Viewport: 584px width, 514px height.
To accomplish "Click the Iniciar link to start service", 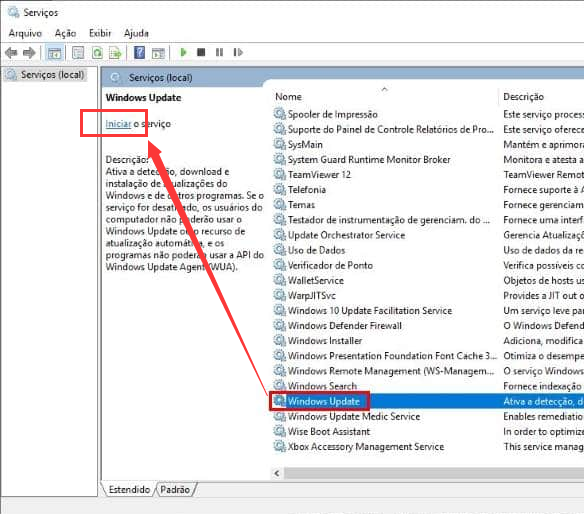I will (x=118, y=124).
